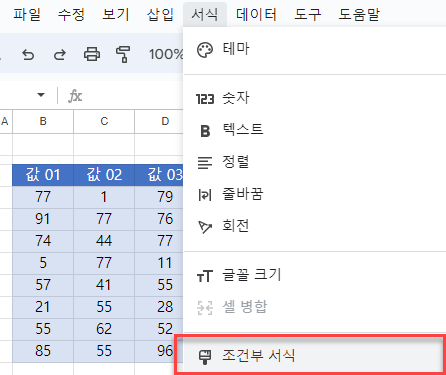Click the align lines icon beside 정렬
The height and width of the screenshot is (375, 446).
[x=205, y=163]
